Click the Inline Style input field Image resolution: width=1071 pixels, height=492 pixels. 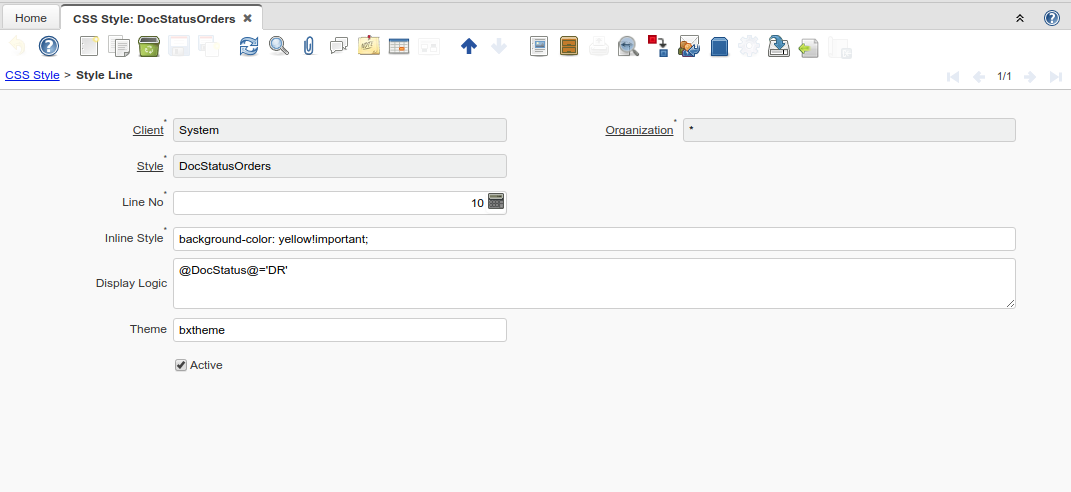594,239
